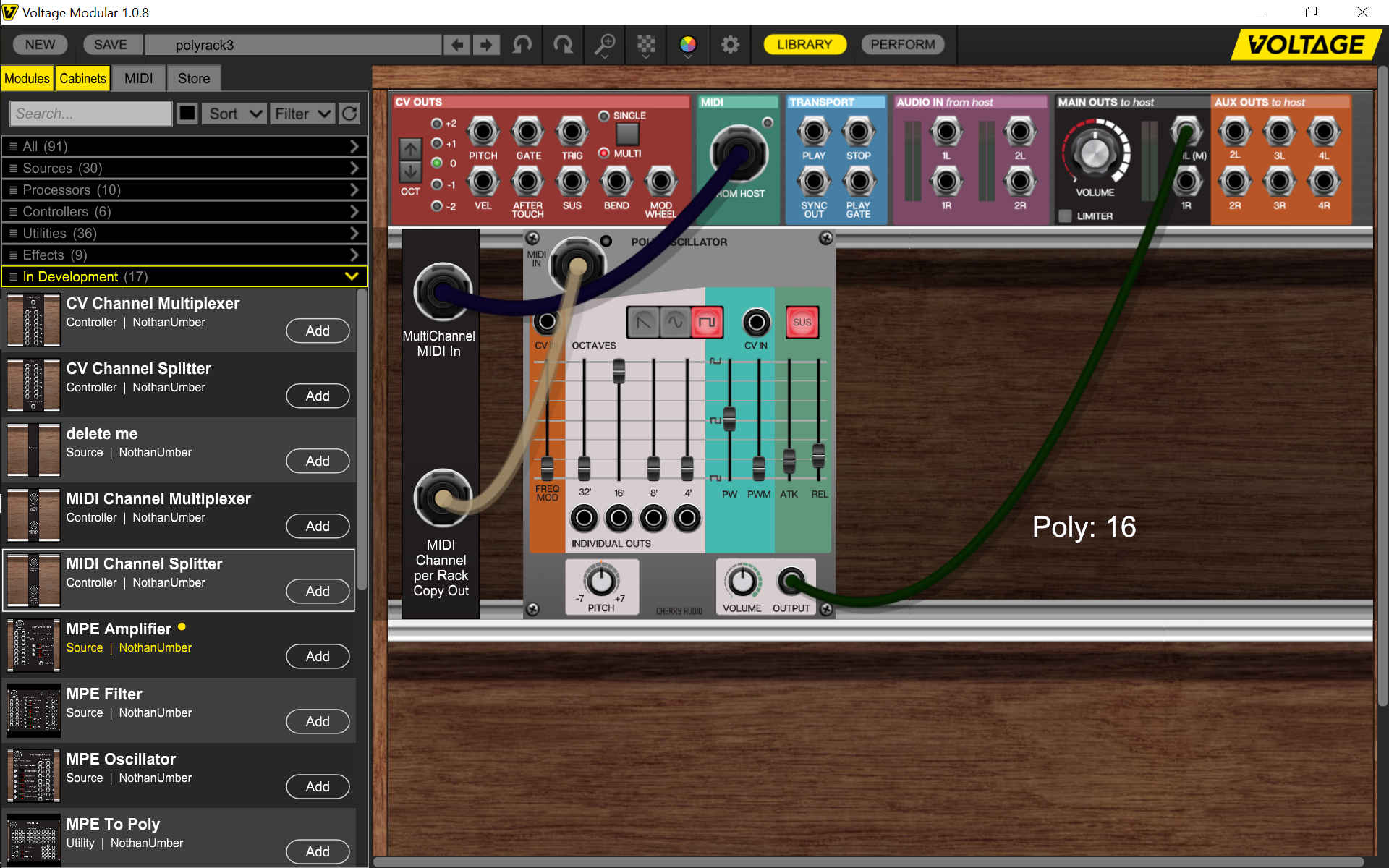Expand the Utilities (36) category
This screenshot has height=868, width=1389.
pyautogui.click(x=184, y=233)
